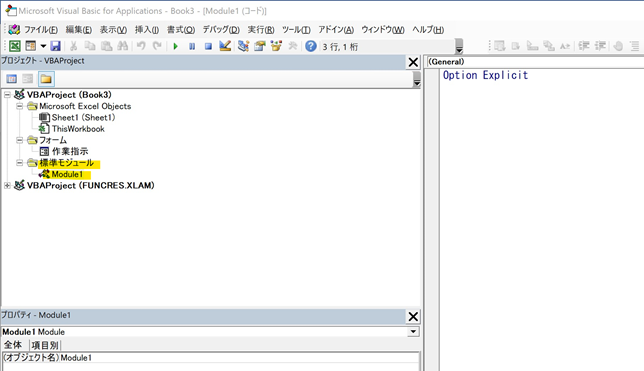Open the Object Browser toolbar icon
The width and height of the screenshot is (644, 371).
click(x=276, y=46)
